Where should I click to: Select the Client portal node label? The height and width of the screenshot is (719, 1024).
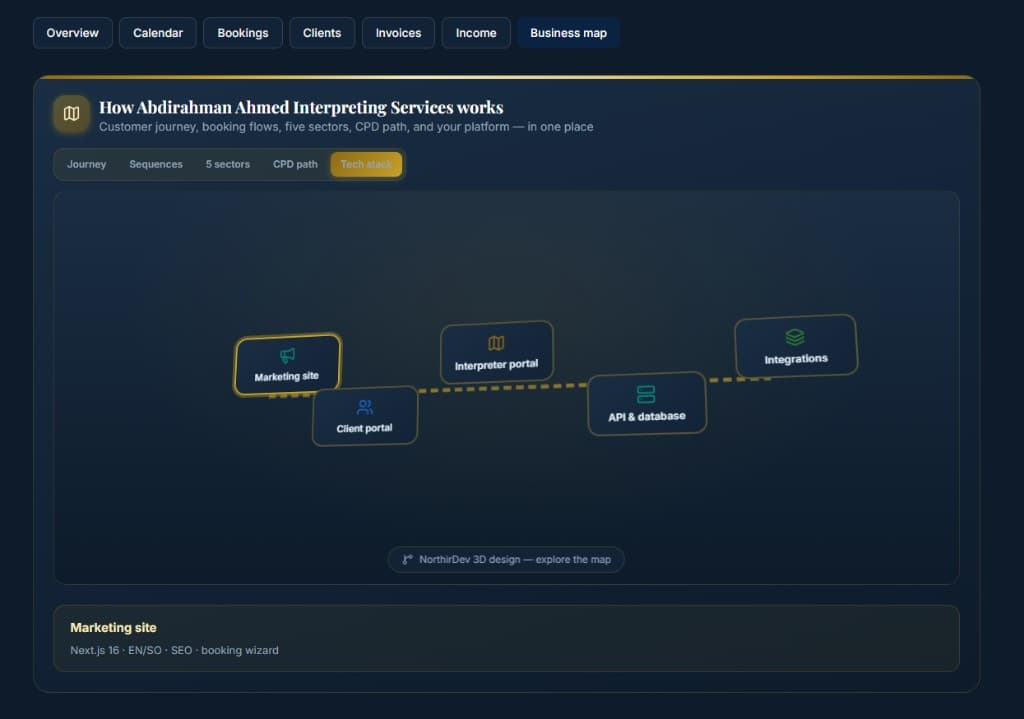click(364, 428)
